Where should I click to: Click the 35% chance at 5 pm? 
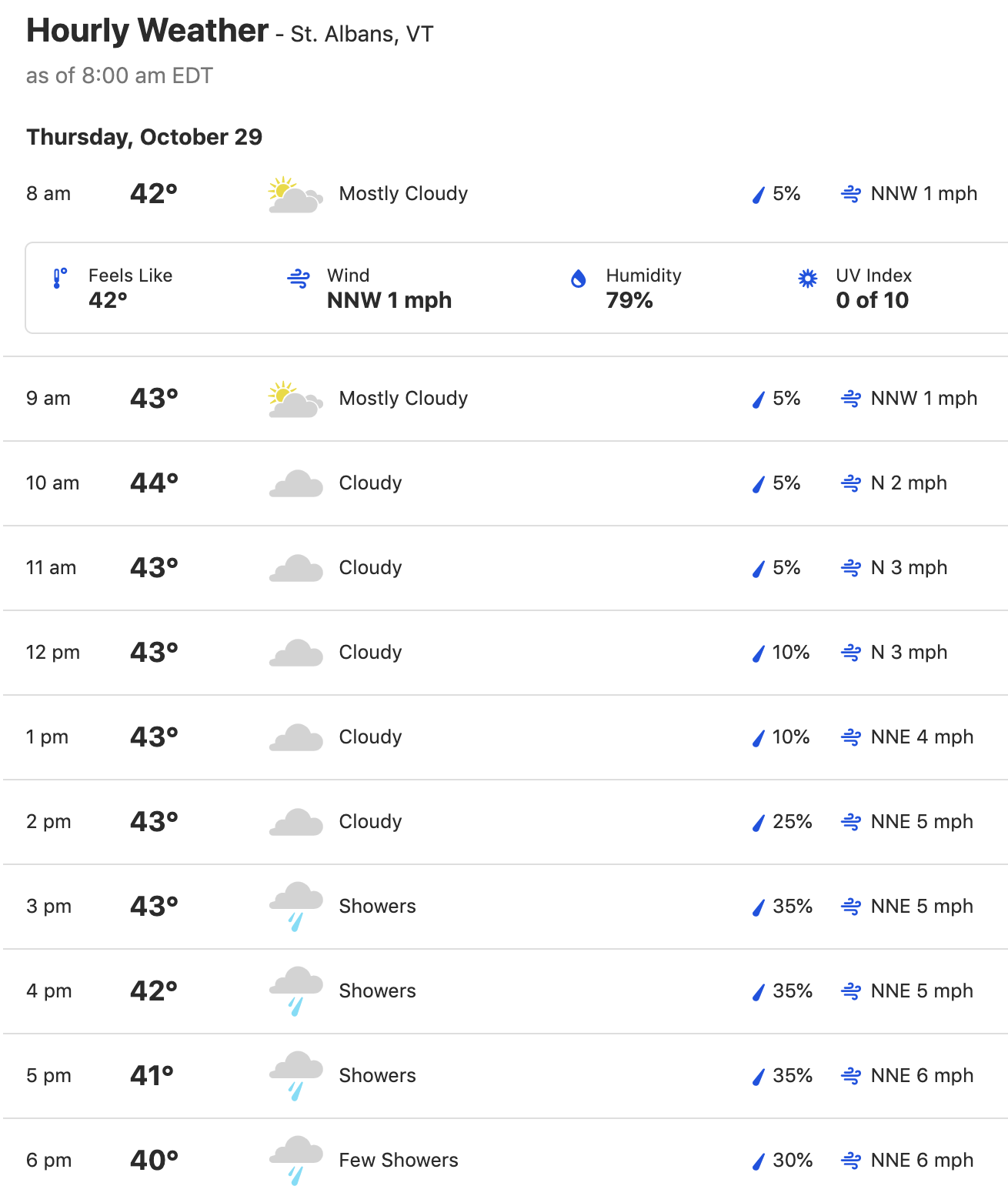(793, 1076)
